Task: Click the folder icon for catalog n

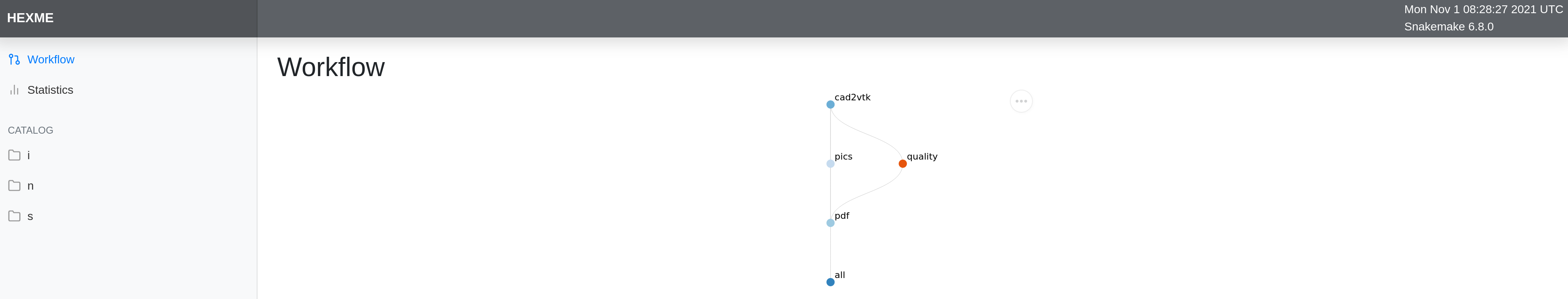Action: 14,186
